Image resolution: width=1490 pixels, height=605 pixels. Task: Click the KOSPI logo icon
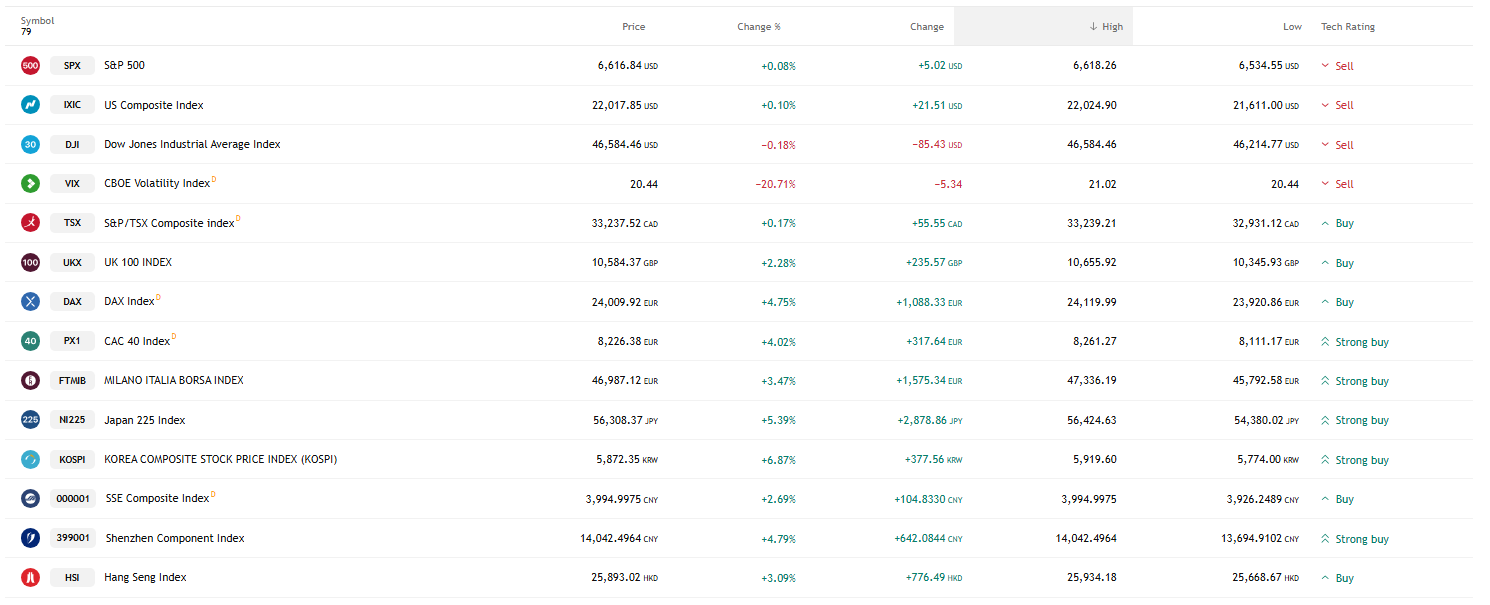(x=30, y=460)
